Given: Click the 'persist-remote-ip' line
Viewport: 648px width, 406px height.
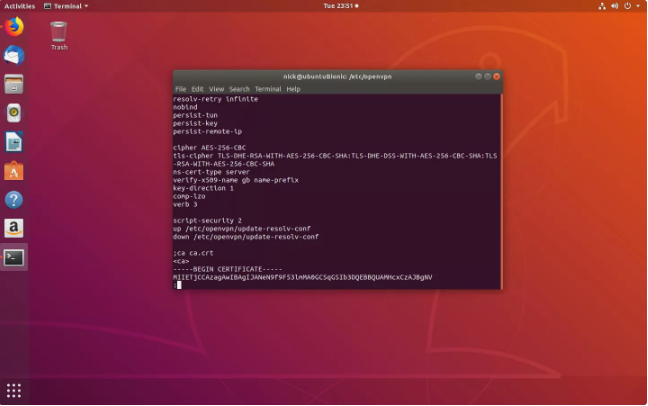Looking at the screenshot, I should [207, 131].
